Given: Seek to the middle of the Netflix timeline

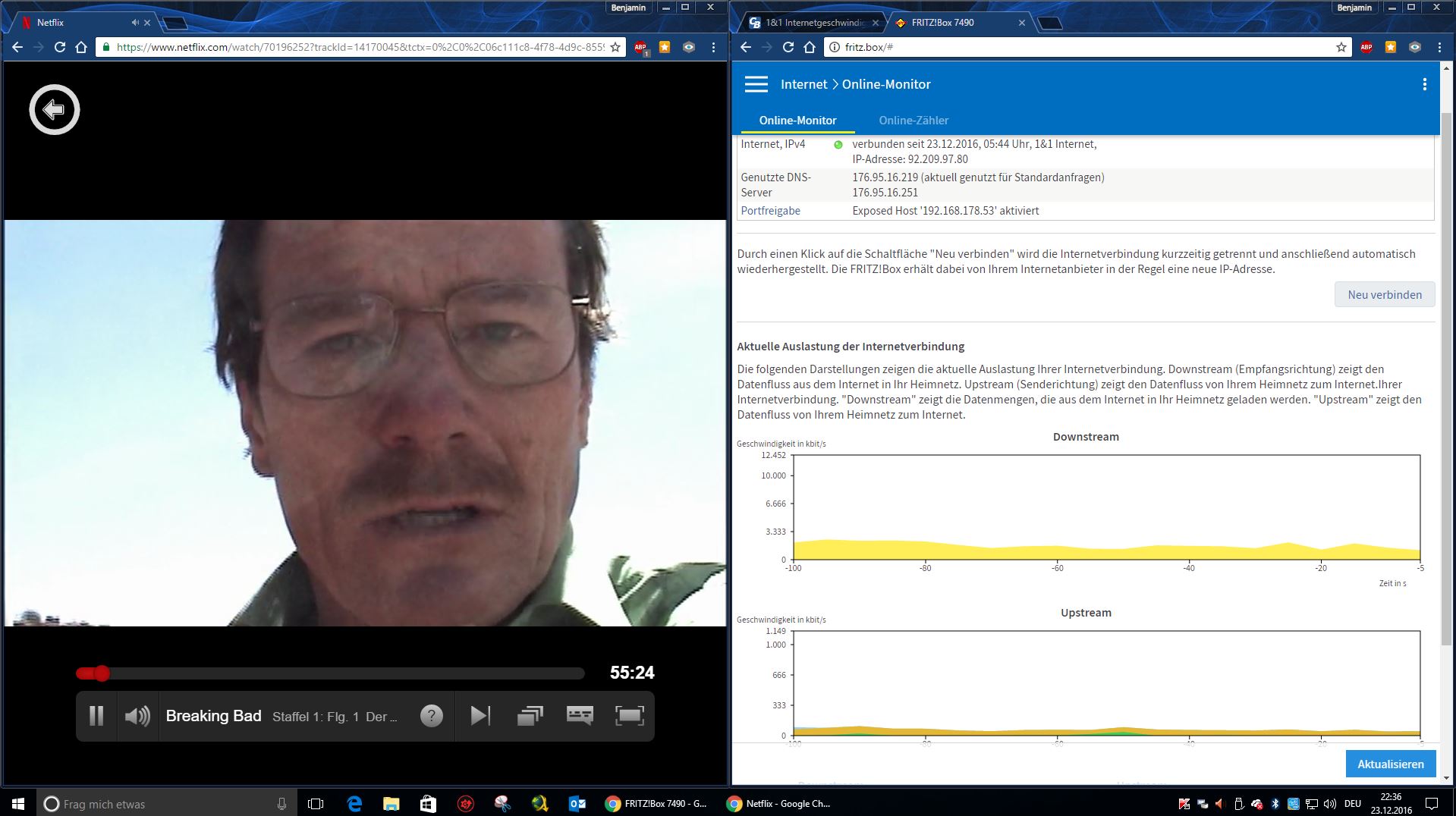Looking at the screenshot, I should click(330, 673).
